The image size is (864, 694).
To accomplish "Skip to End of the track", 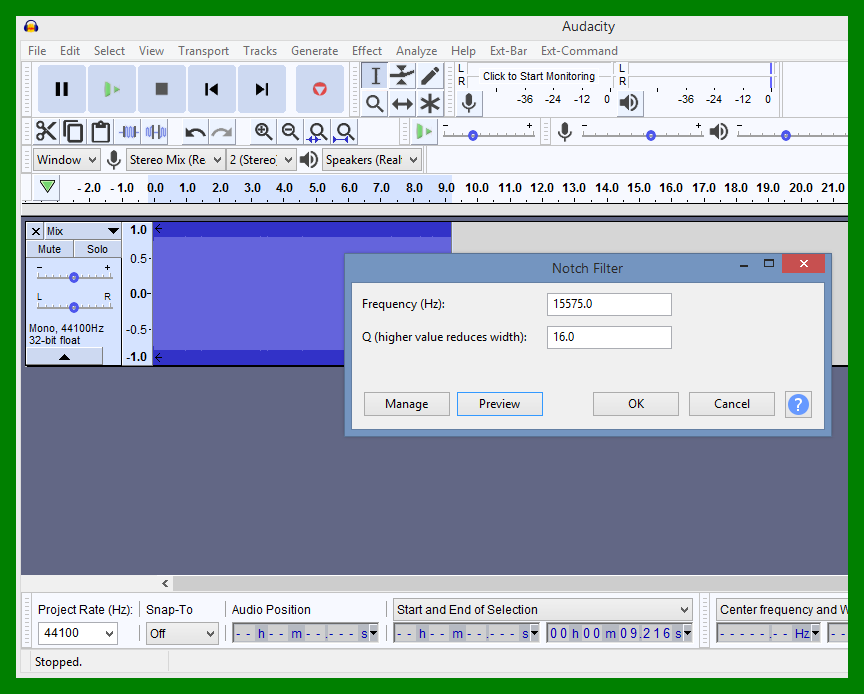I will coord(262,89).
